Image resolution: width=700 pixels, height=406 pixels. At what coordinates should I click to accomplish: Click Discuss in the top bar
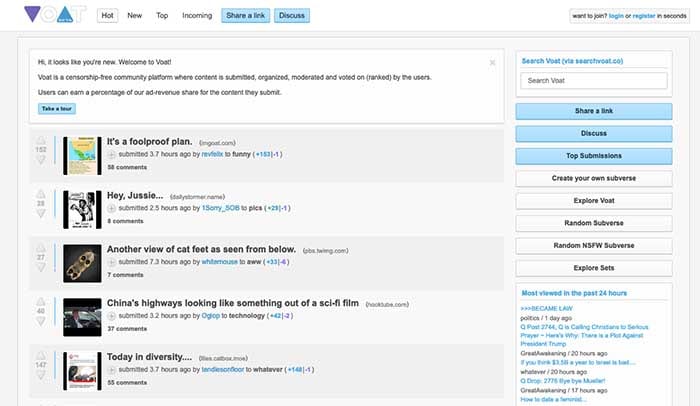(x=292, y=15)
